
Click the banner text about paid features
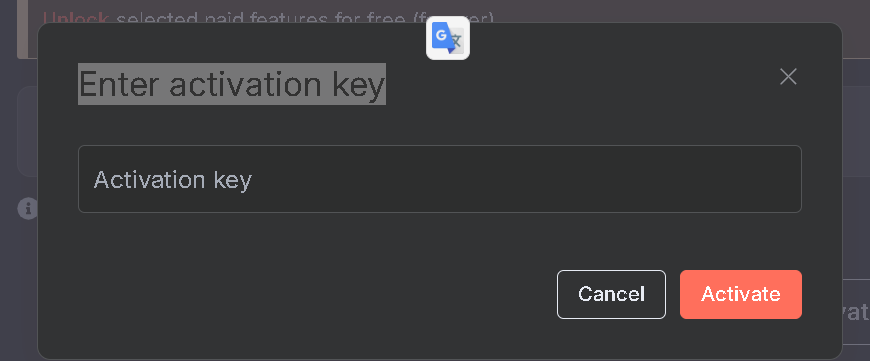point(305,19)
